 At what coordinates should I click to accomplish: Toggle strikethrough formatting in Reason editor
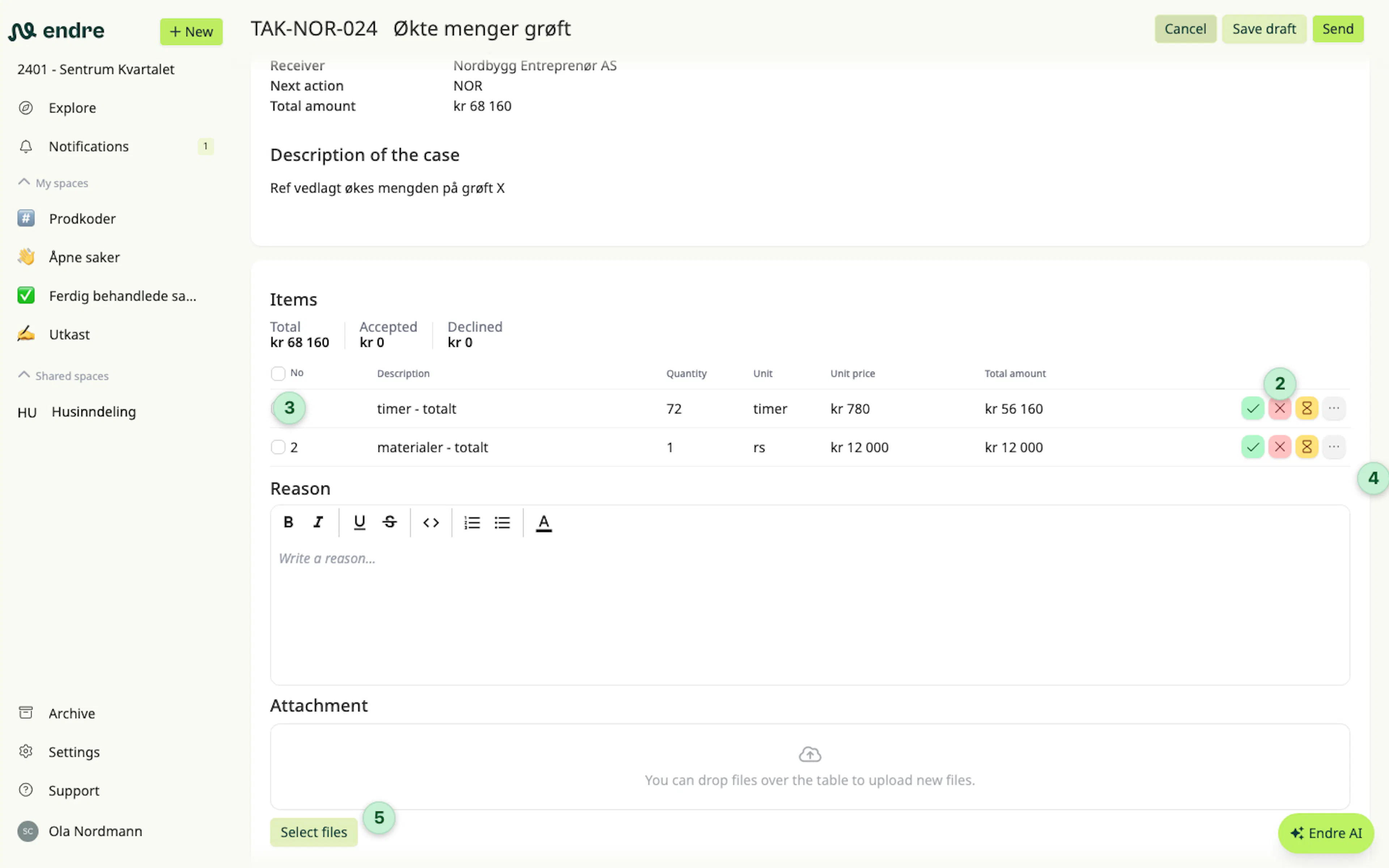(x=389, y=522)
